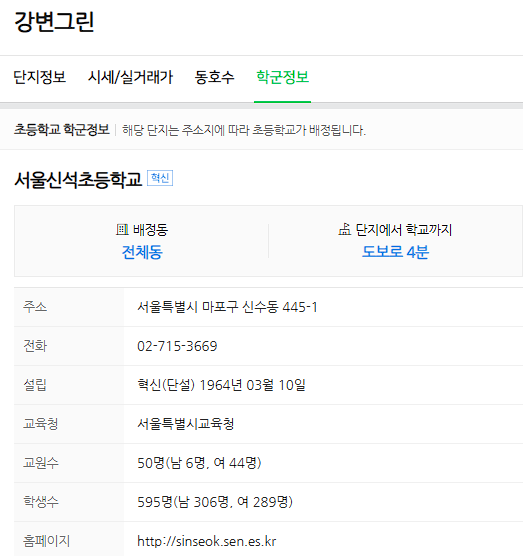This screenshot has width=523, height=556.
Task: Click the 강변그린 complex title
Action: (x=54, y=22)
